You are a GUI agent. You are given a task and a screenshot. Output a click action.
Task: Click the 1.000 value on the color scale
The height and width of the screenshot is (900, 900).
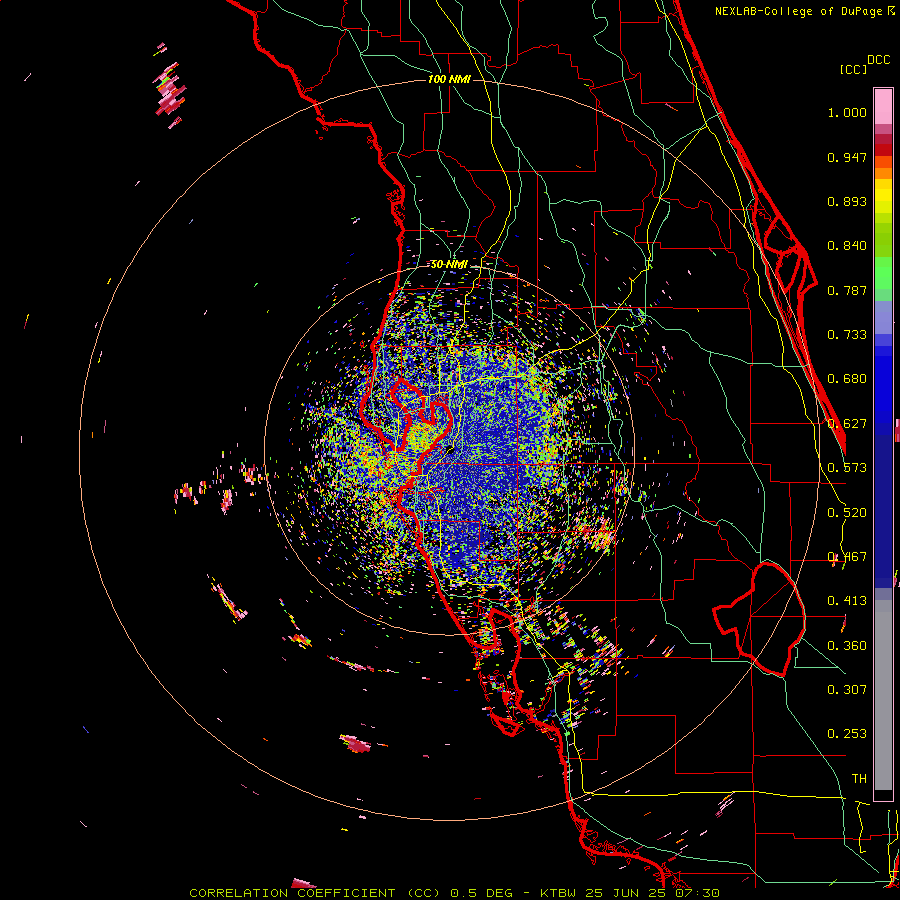(847, 112)
